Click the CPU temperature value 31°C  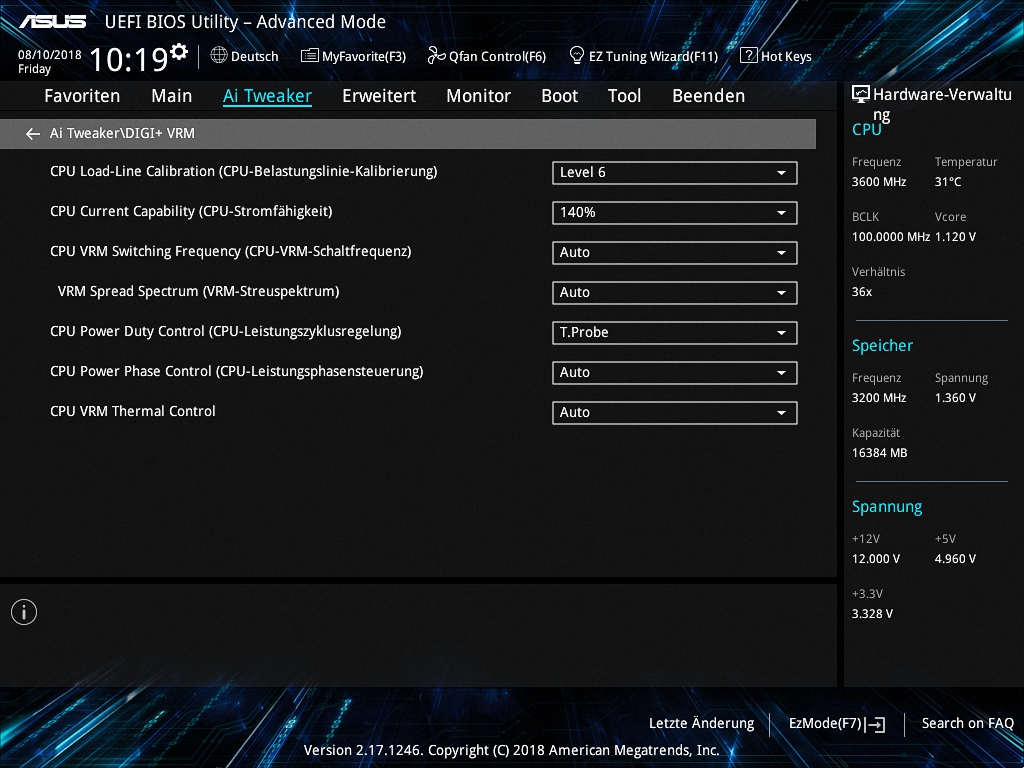click(x=948, y=182)
